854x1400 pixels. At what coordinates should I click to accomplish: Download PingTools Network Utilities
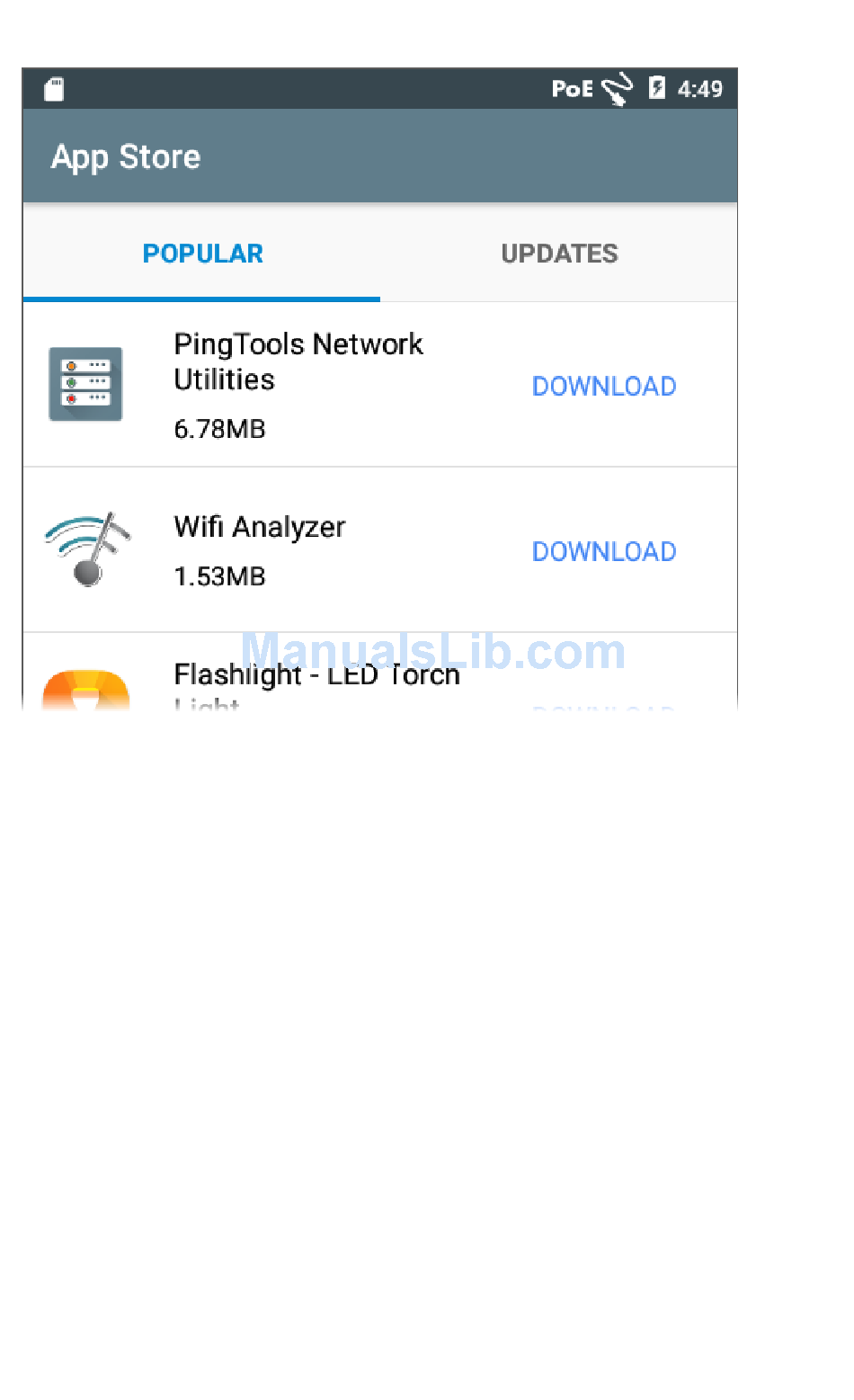click(x=604, y=386)
